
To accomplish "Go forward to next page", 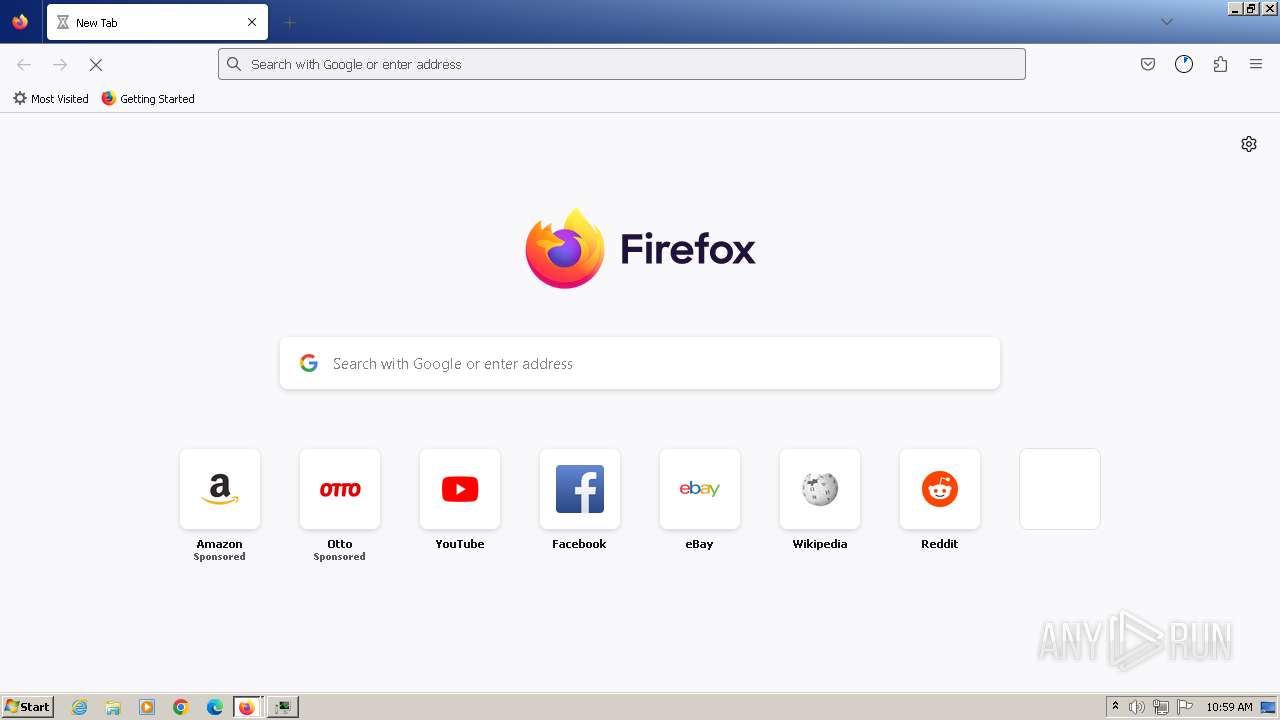I will pyautogui.click(x=60, y=64).
